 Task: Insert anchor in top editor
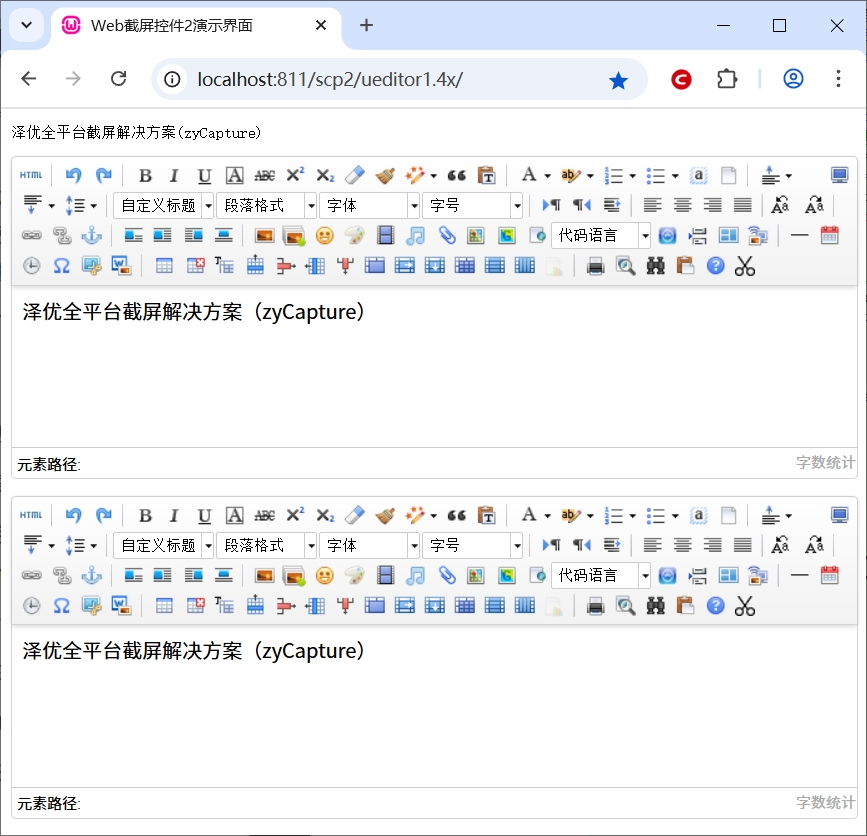pyautogui.click(x=91, y=236)
